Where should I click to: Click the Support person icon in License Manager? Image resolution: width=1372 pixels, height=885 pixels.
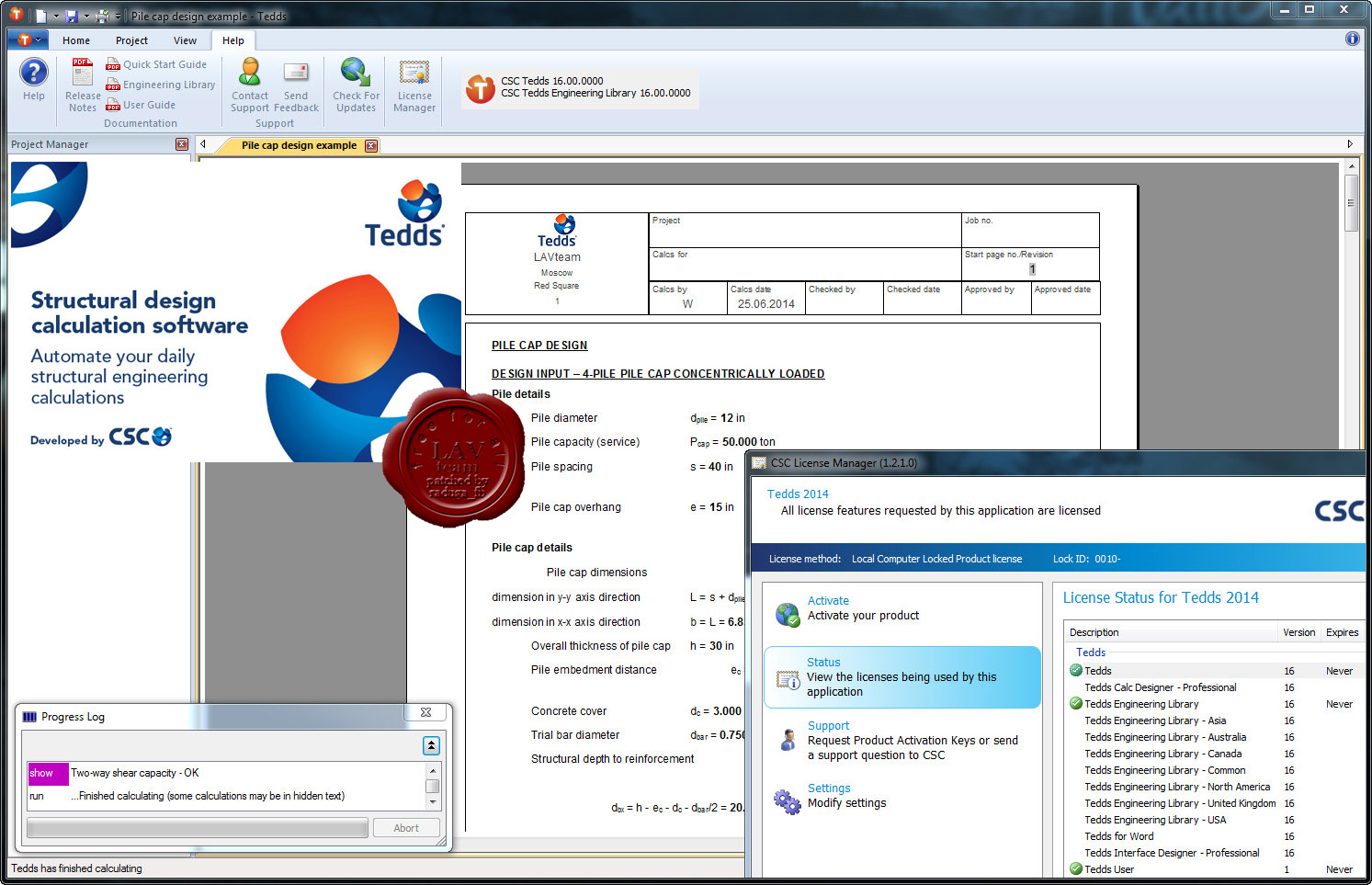point(788,740)
